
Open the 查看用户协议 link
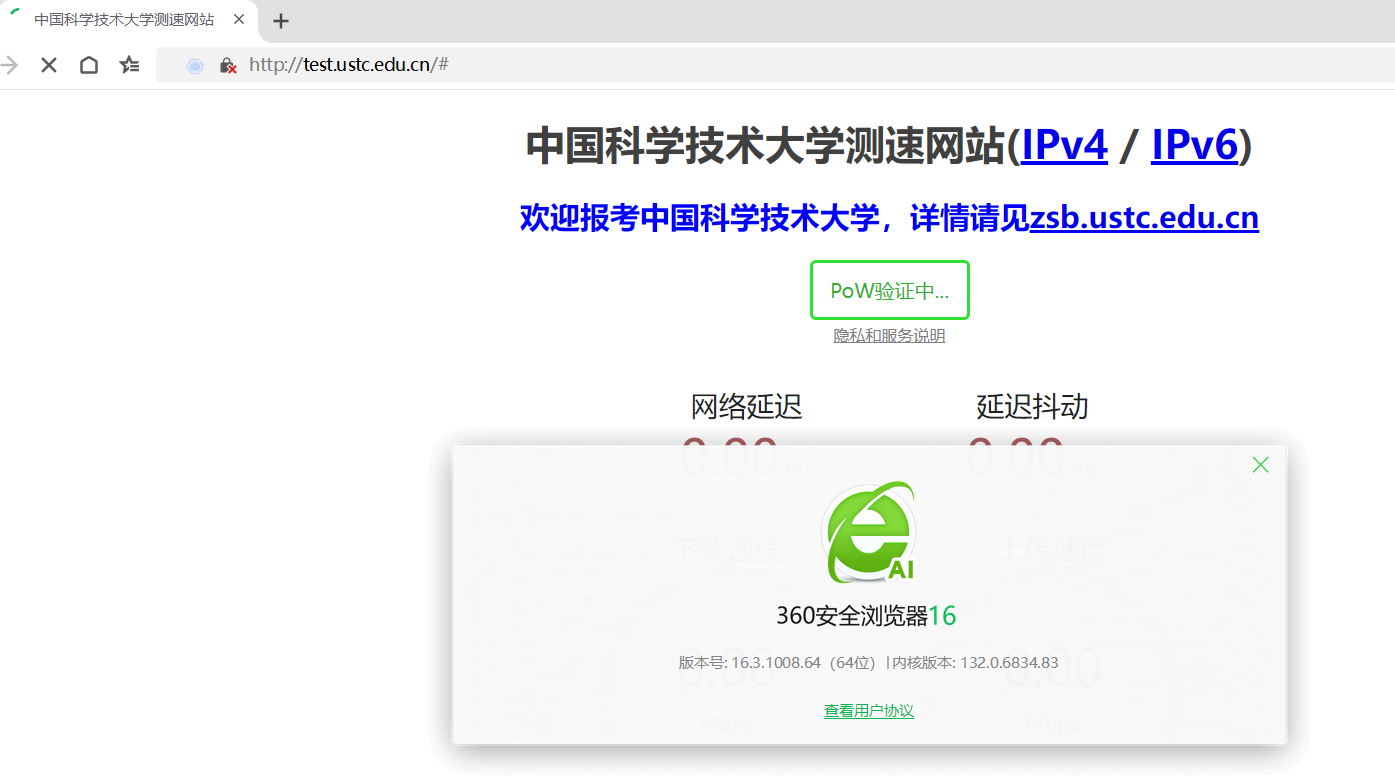pos(869,711)
